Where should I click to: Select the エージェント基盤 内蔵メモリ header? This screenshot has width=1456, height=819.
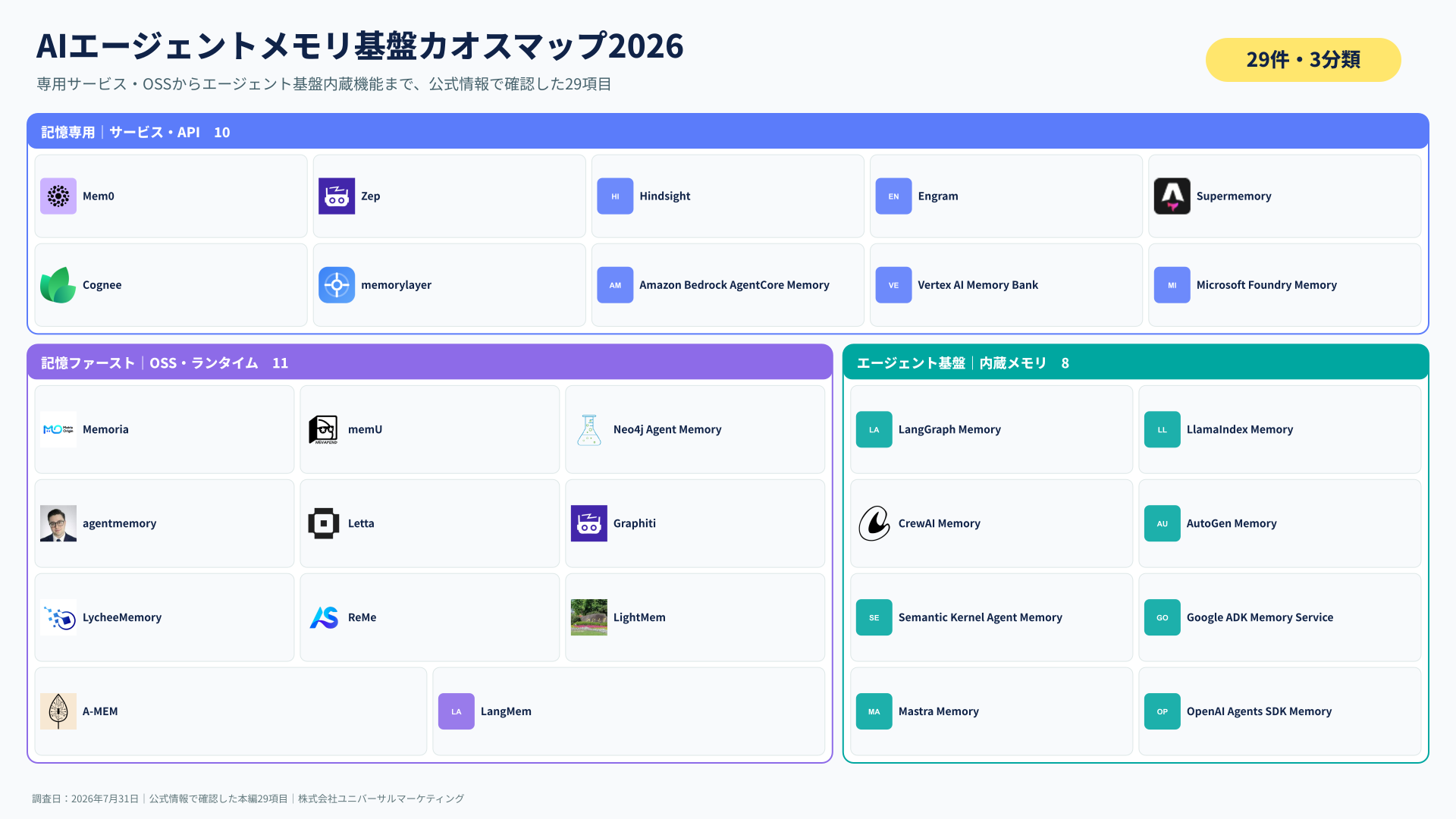1136,362
